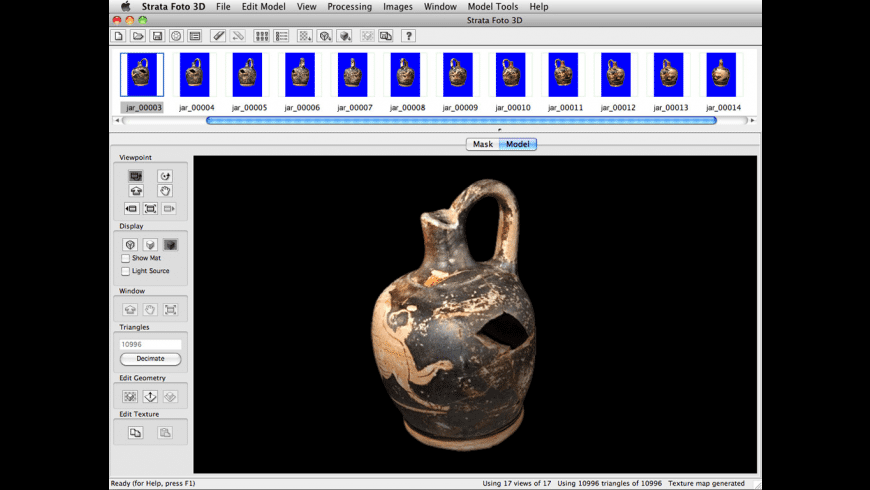Click the New document toolbar icon
This screenshot has width=870, height=490.
(x=119, y=36)
